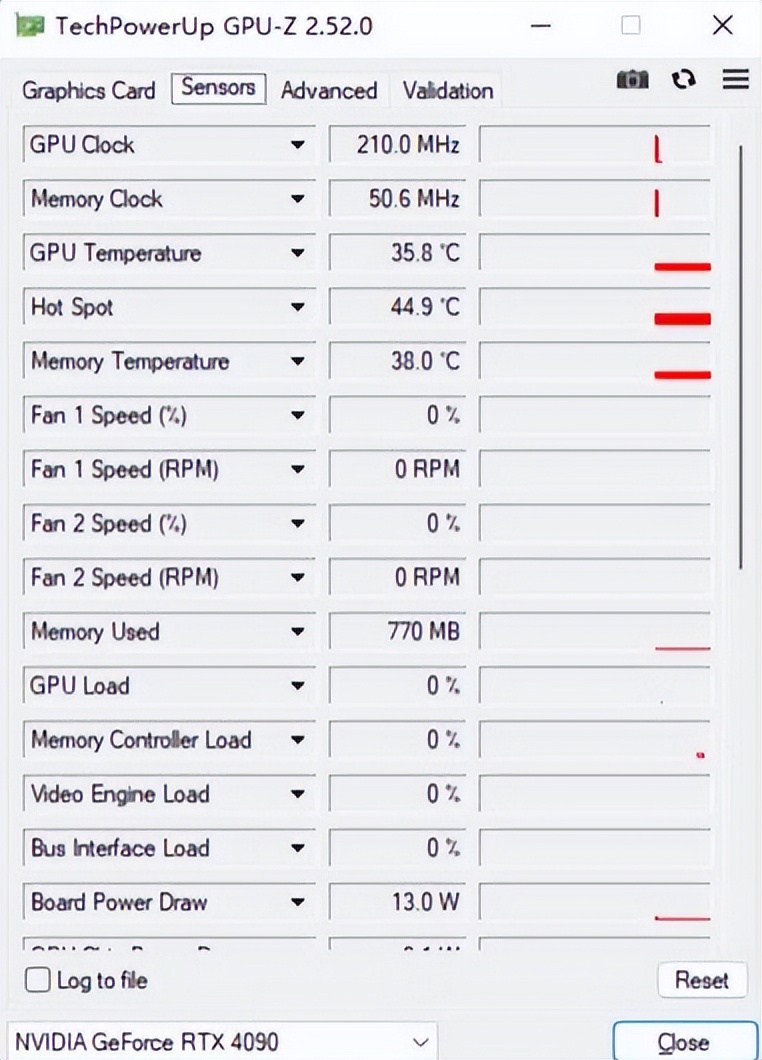Viewport: 762px width, 1060px height.
Task: Click the camera screenshot icon
Action: tap(632, 79)
